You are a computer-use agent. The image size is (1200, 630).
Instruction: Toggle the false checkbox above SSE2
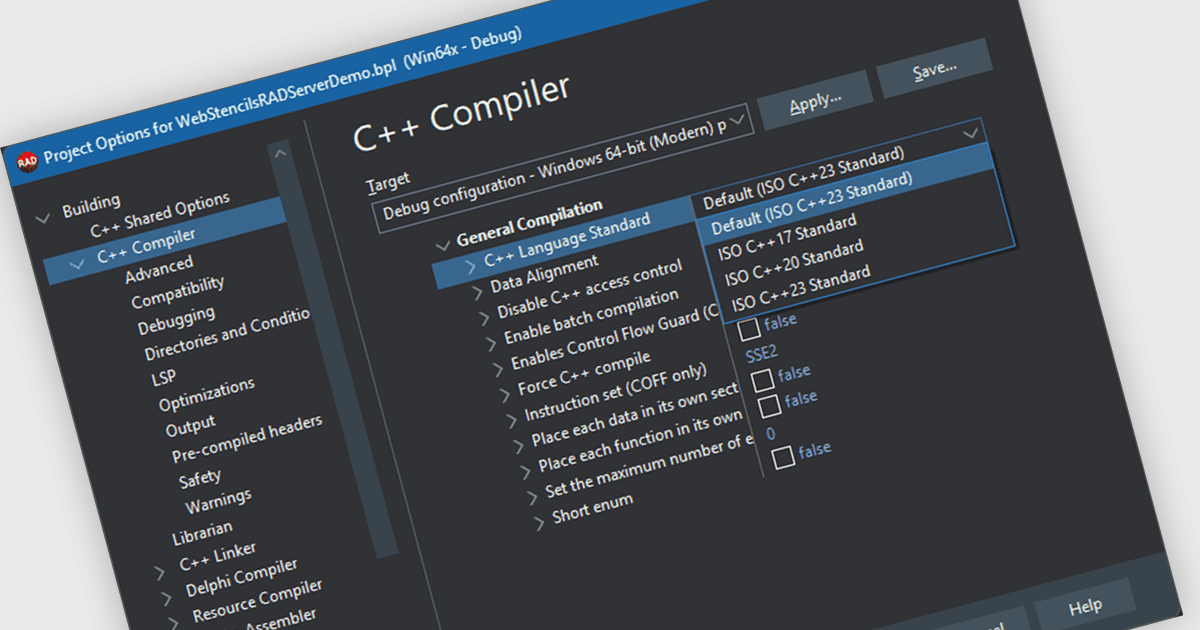(x=749, y=328)
